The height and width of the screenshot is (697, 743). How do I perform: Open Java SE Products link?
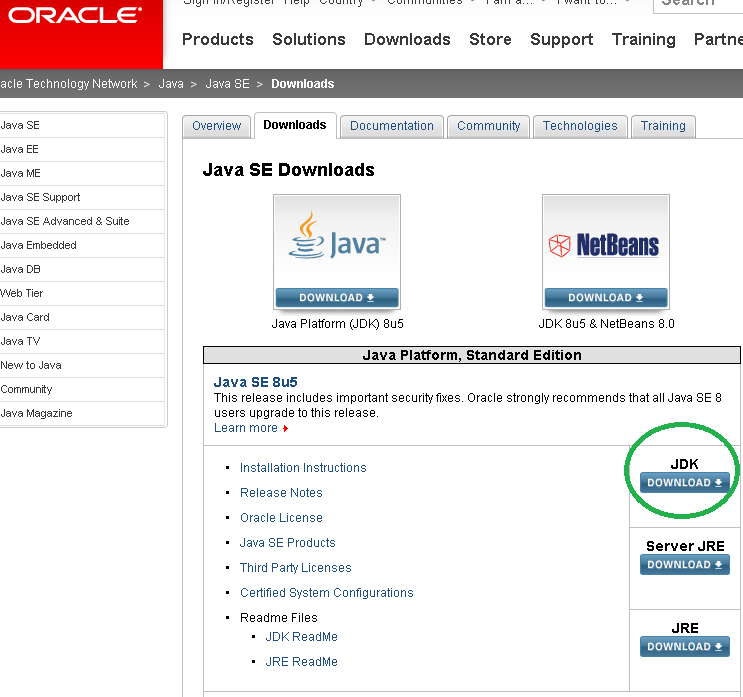point(288,543)
